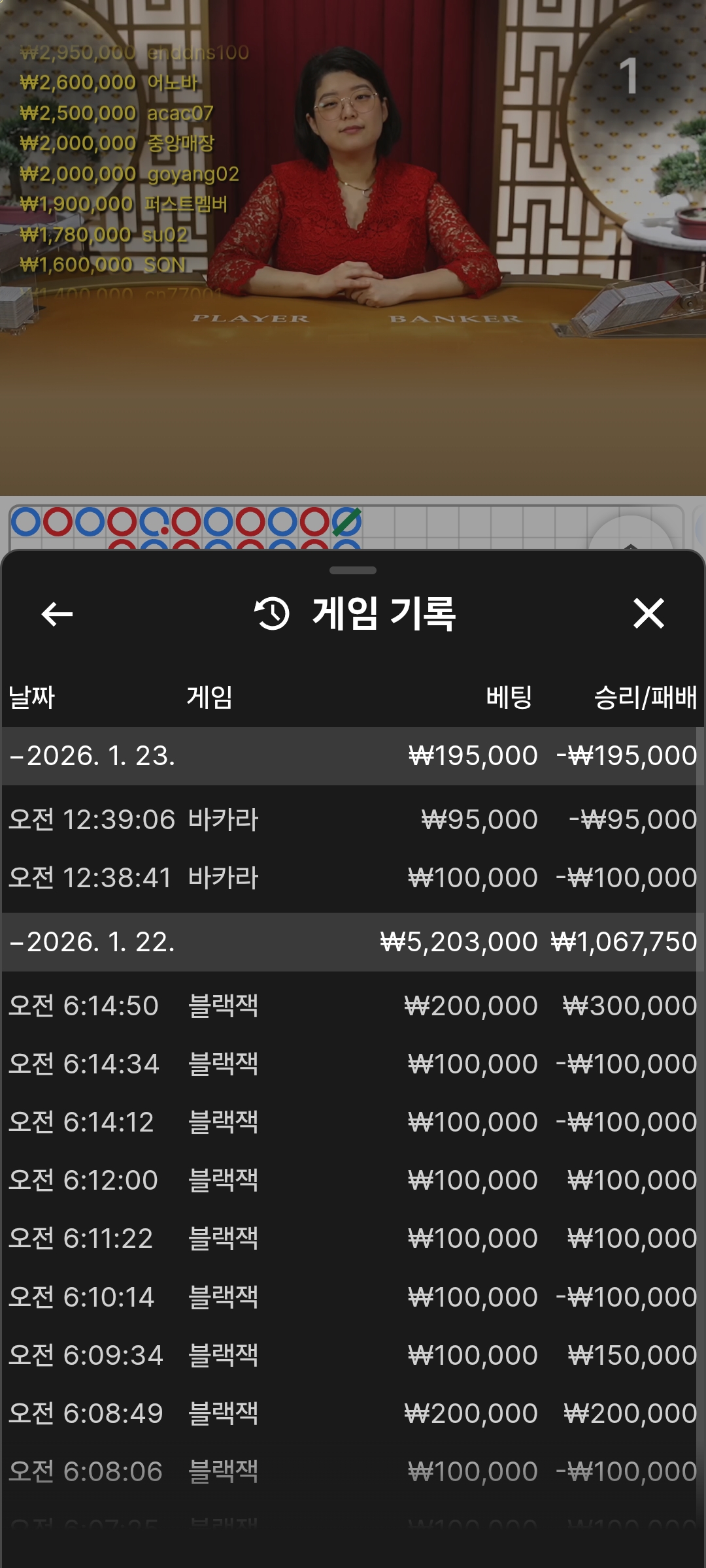Select the 6:14:50 blackjack entry
The image size is (706, 1568).
click(353, 1005)
